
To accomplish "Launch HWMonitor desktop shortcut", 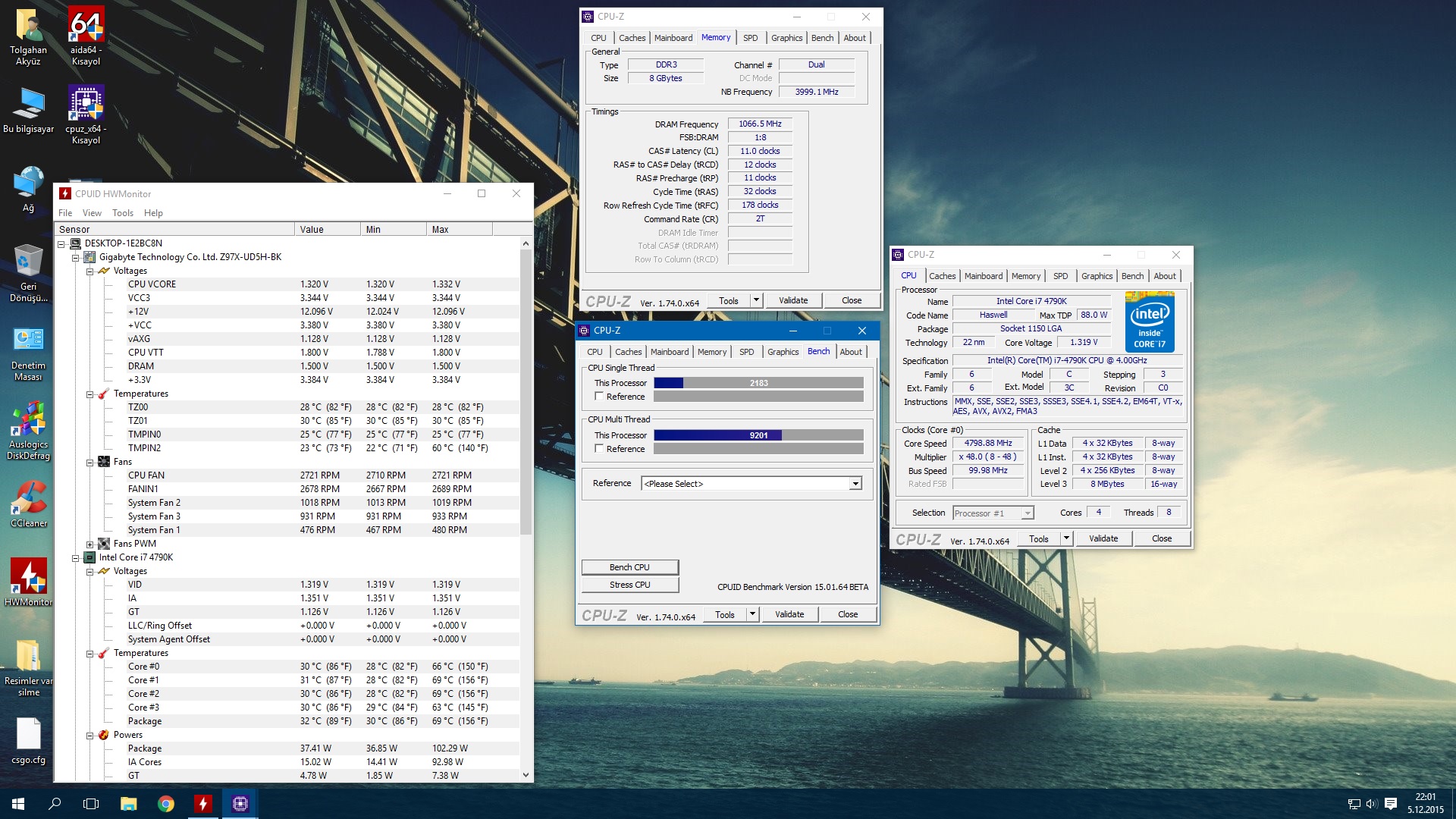I will [x=28, y=582].
